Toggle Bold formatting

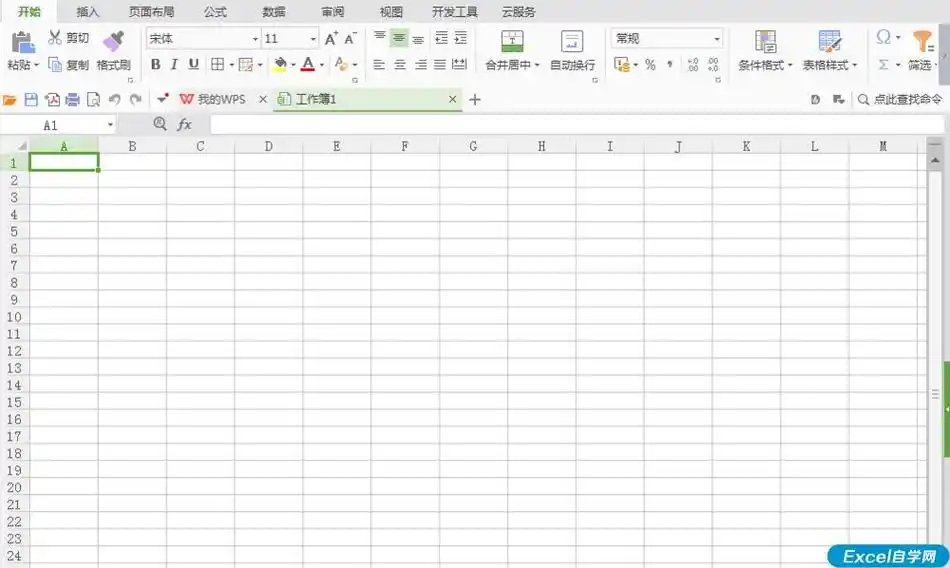click(155, 65)
